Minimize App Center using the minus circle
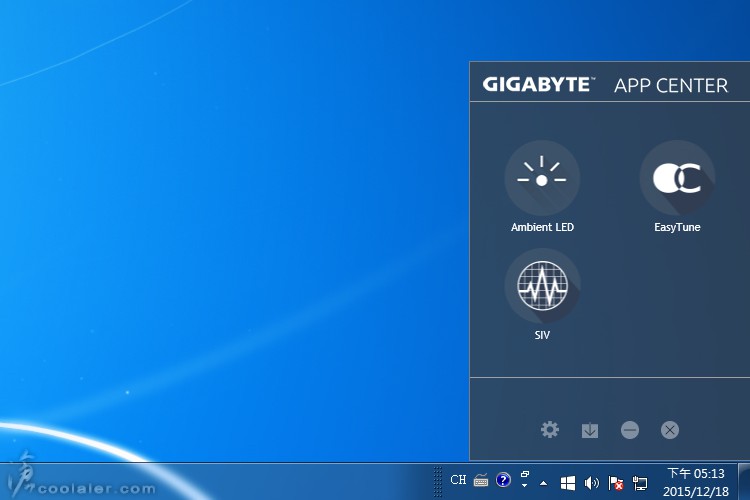Image resolution: width=750 pixels, height=500 pixels. click(630, 430)
